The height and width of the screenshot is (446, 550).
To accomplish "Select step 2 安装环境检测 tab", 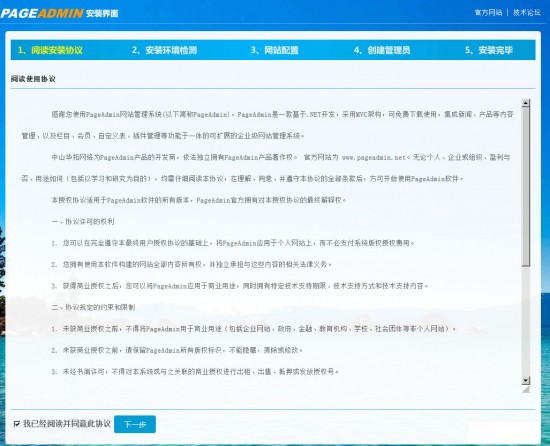I will pos(164,50).
